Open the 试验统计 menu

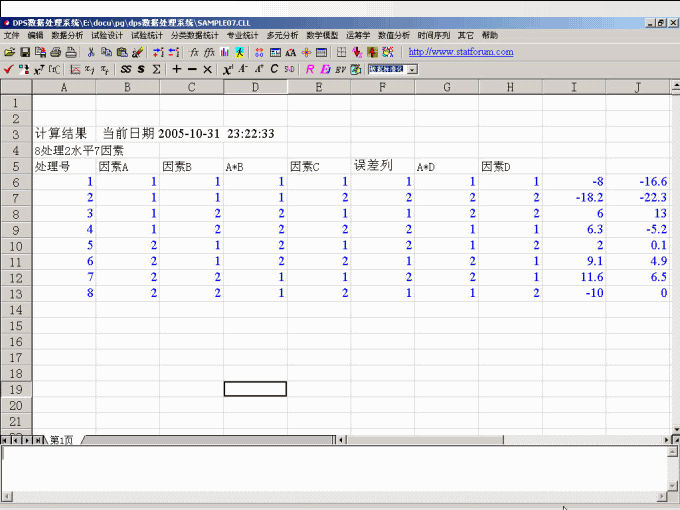(x=146, y=35)
